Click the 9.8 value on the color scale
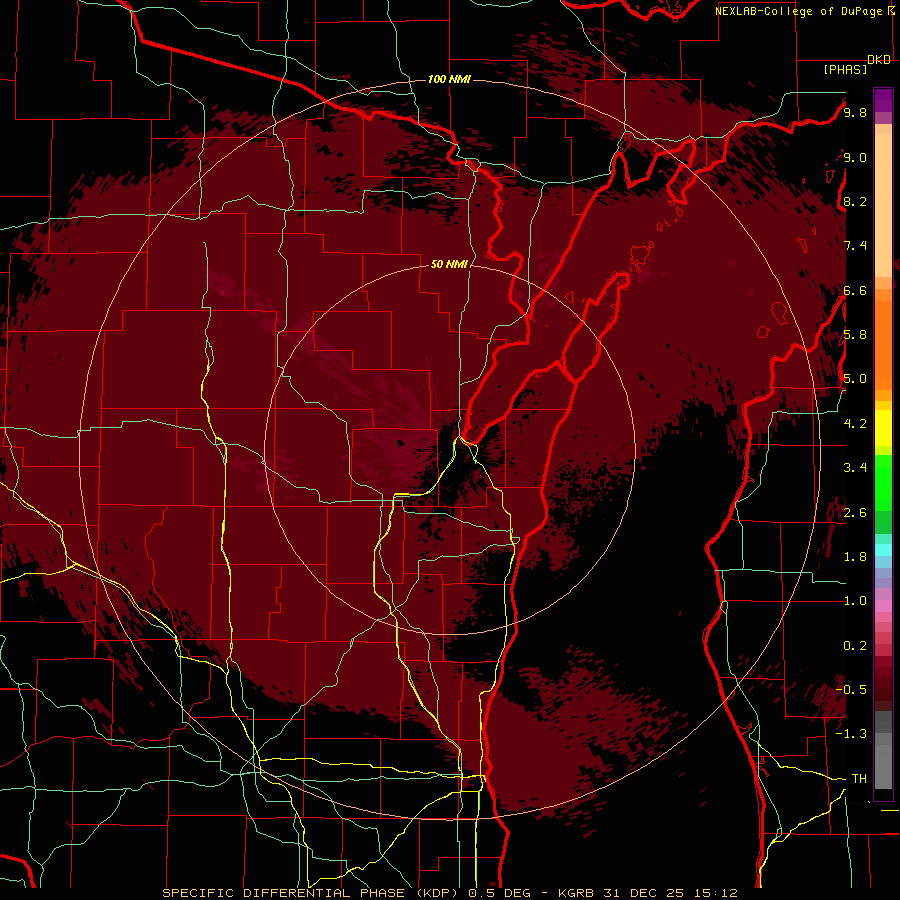 pos(855,112)
